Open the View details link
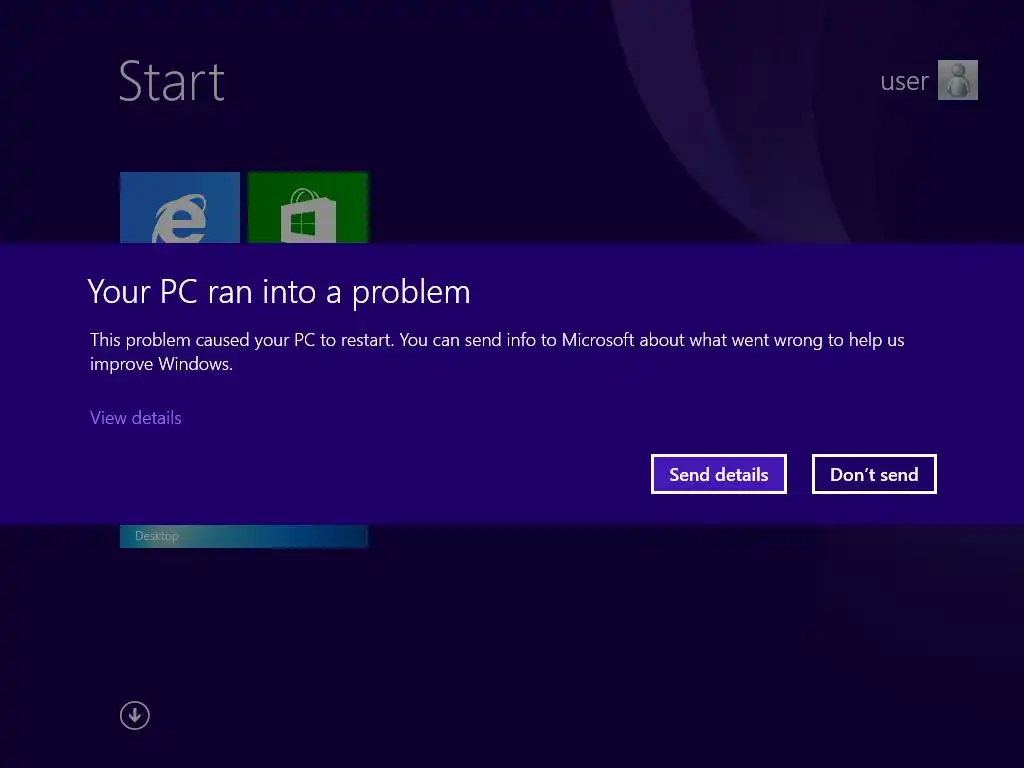1024x768 pixels. (136, 418)
